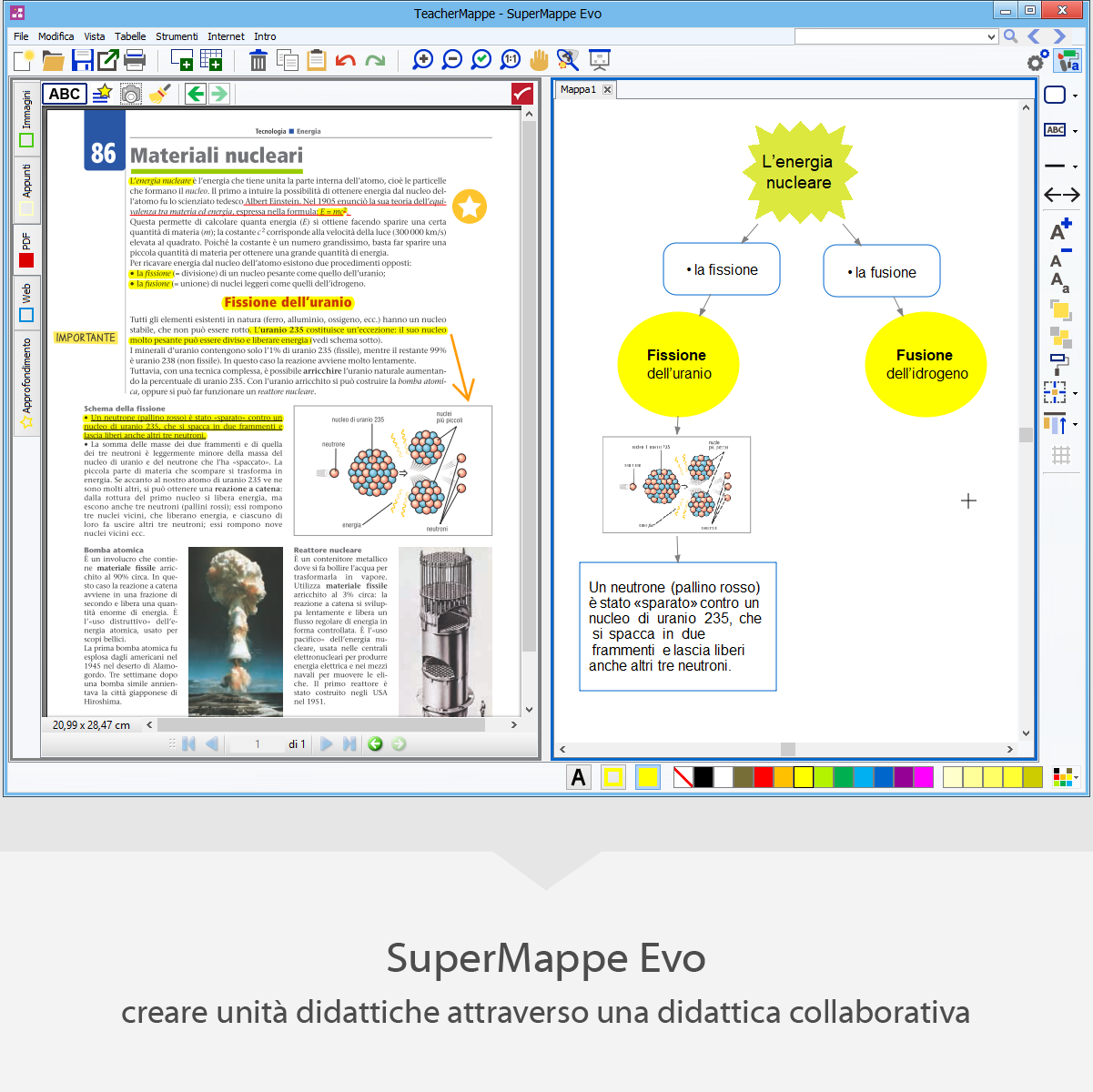The width and height of the screenshot is (1093, 1092).
Task: Click the camera snapshot icon in PDF toolbar
Action: click(131, 94)
